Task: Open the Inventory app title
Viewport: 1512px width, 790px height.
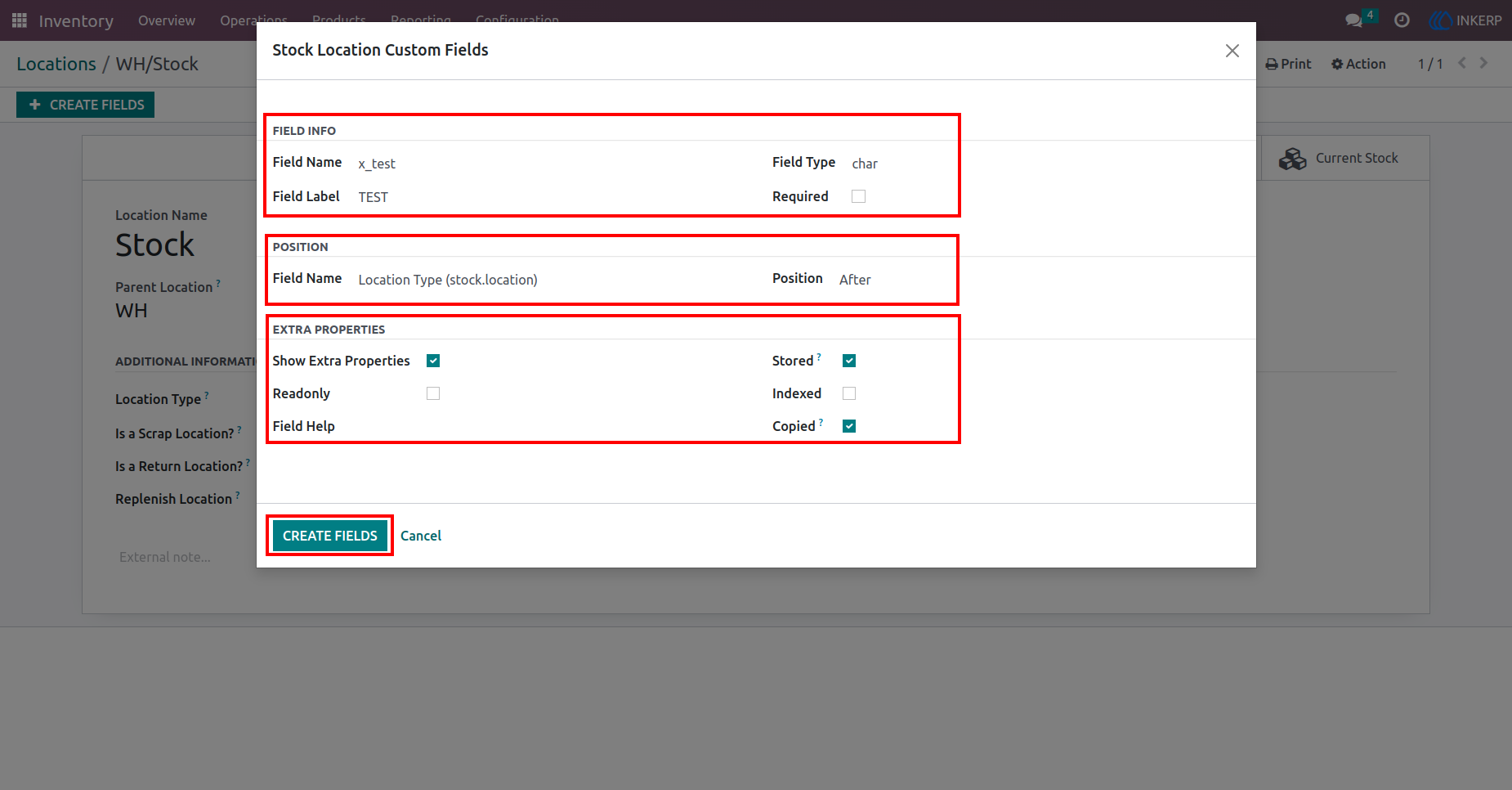Action: click(x=76, y=21)
